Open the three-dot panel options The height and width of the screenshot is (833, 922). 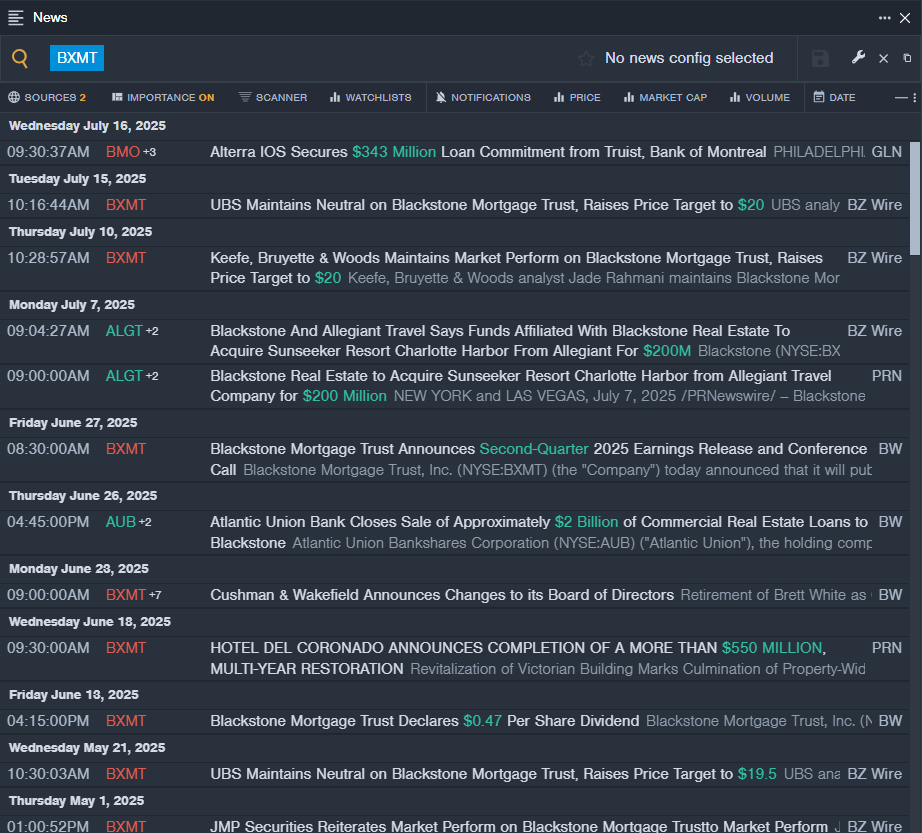pyautogui.click(x=884, y=18)
